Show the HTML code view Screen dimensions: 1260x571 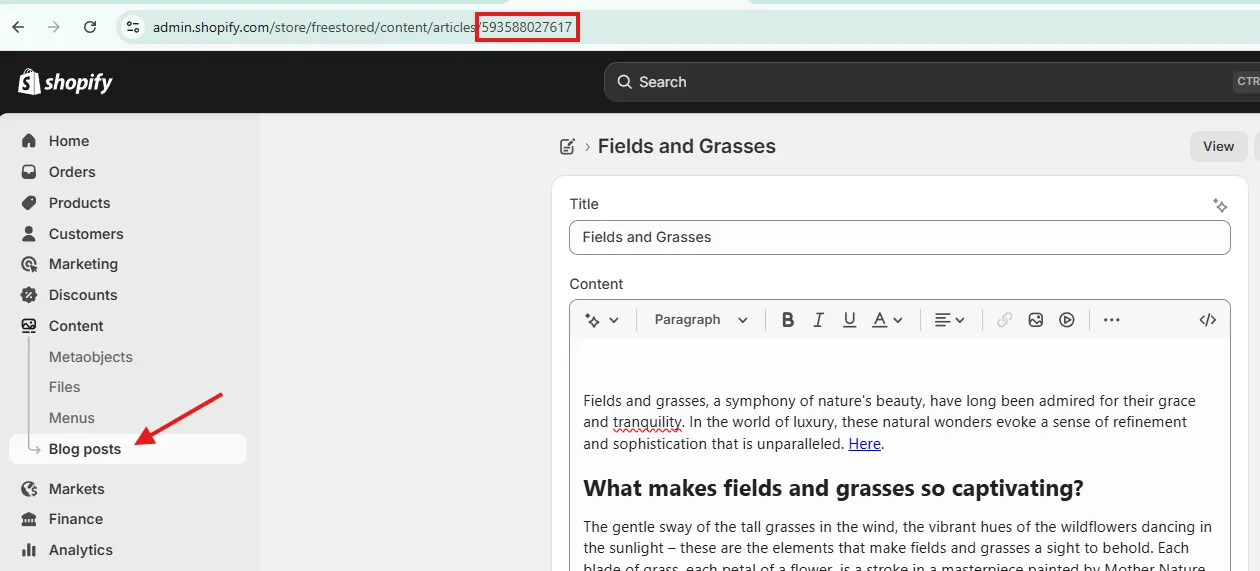(x=1207, y=320)
